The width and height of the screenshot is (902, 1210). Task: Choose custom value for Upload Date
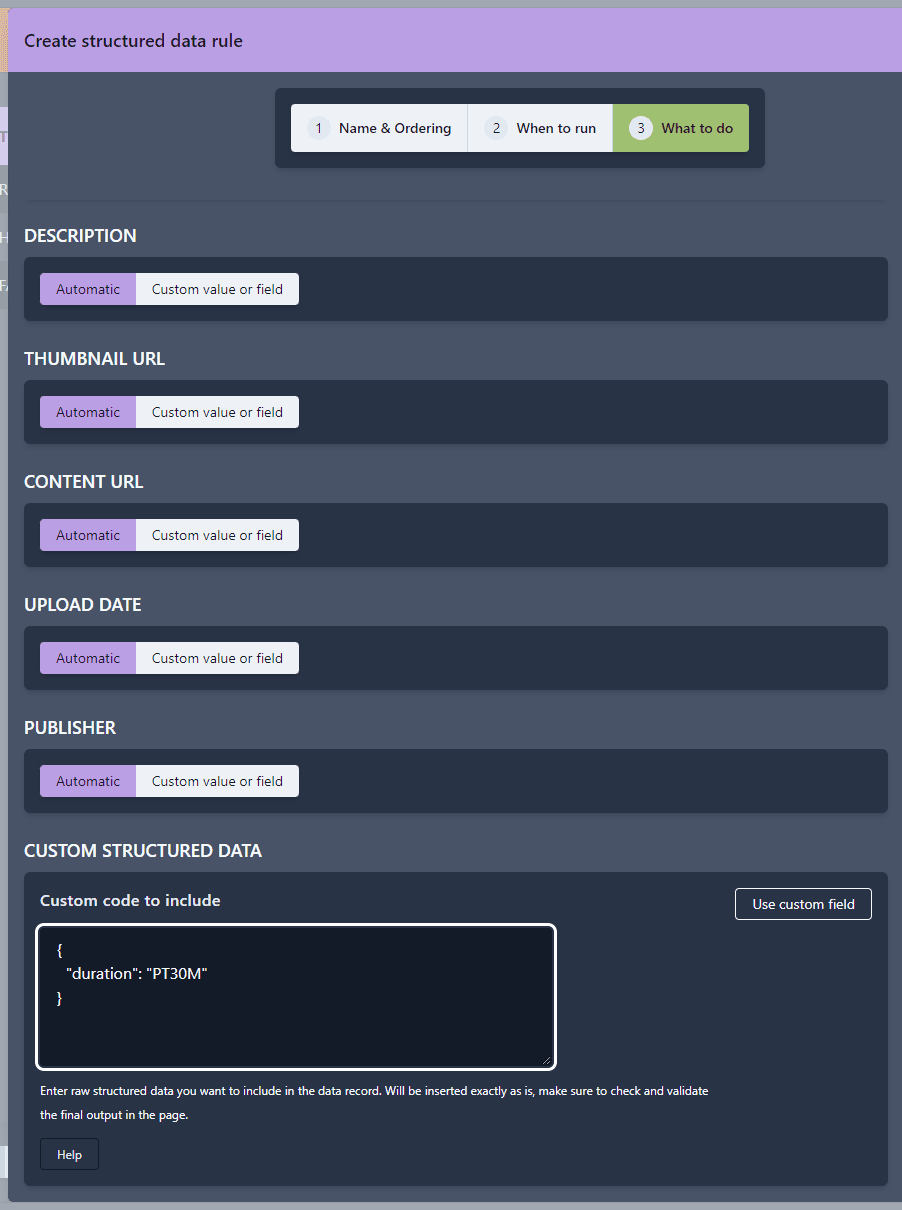[x=217, y=658]
